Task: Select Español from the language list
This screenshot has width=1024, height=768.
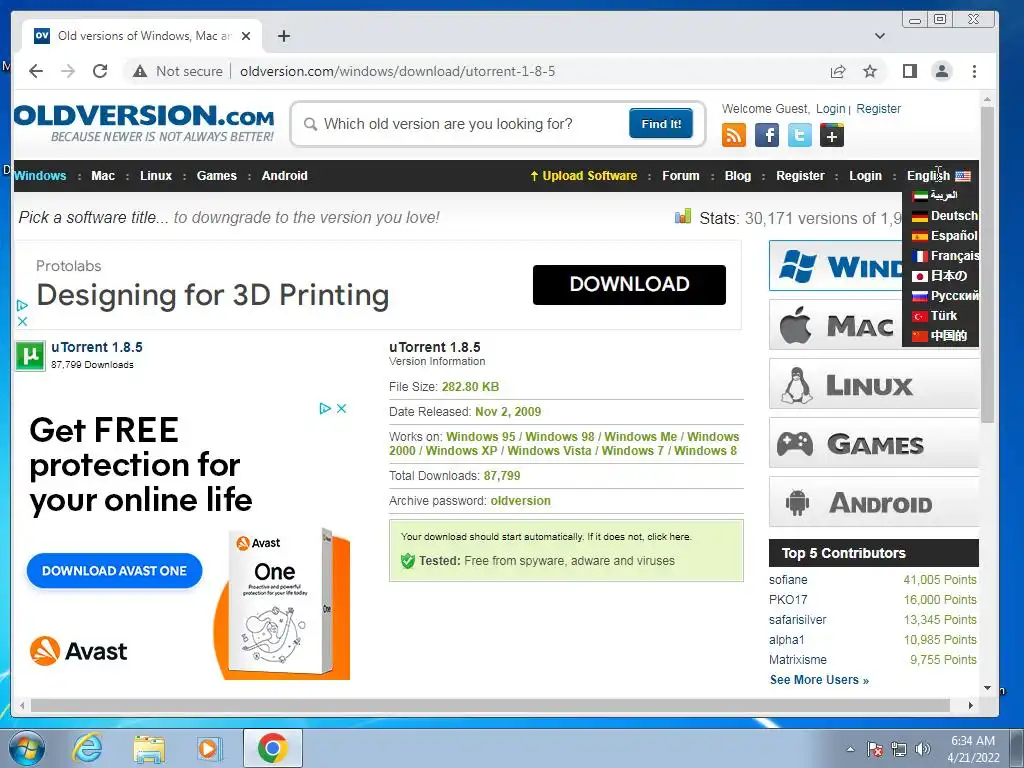Action: tap(944, 236)
